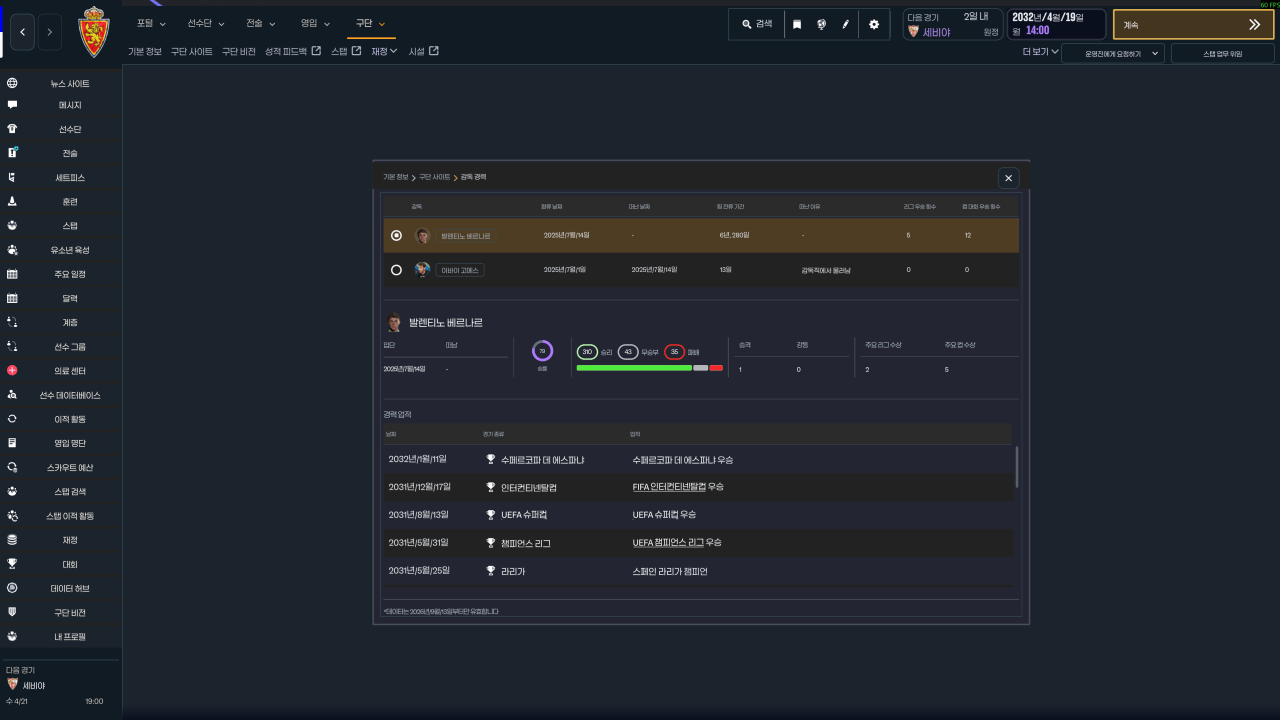Click the 구단 사이트 breadcrumb in the dialog
This screenshot has height=720, width=1280.
435,177
